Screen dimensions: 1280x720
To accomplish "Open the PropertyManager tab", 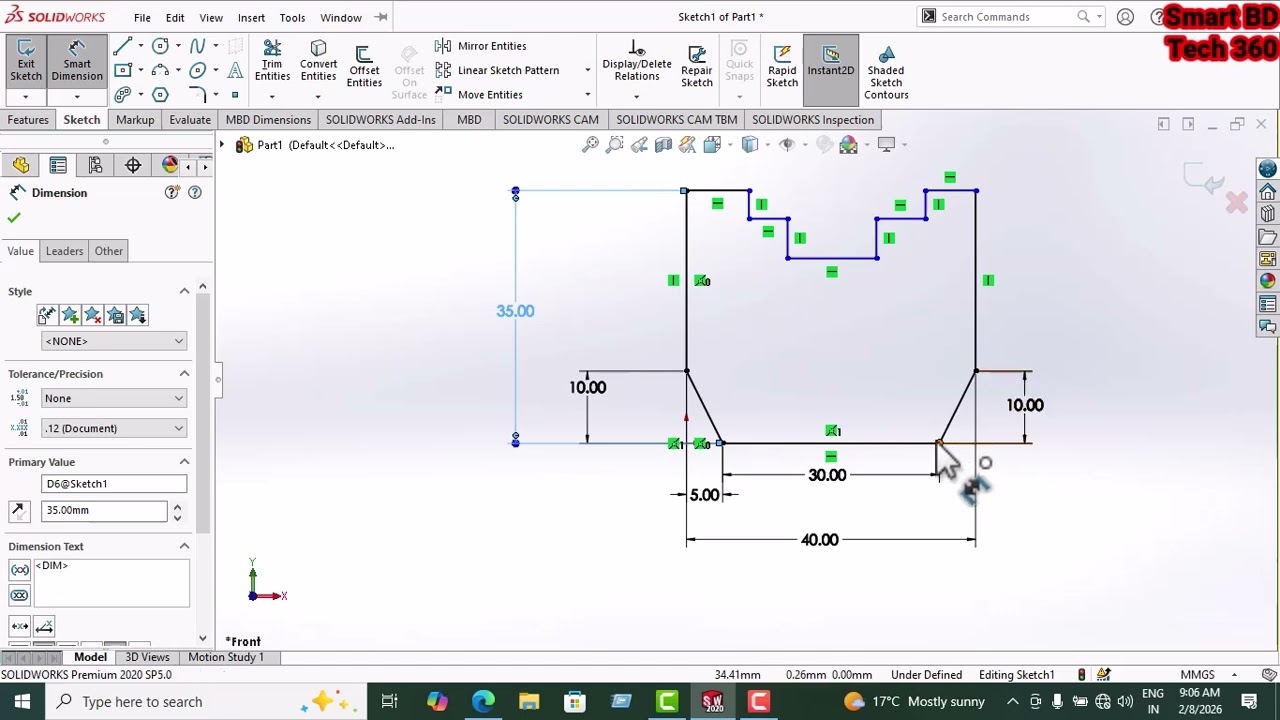I will pyautogui.click(x=58, y=165).
